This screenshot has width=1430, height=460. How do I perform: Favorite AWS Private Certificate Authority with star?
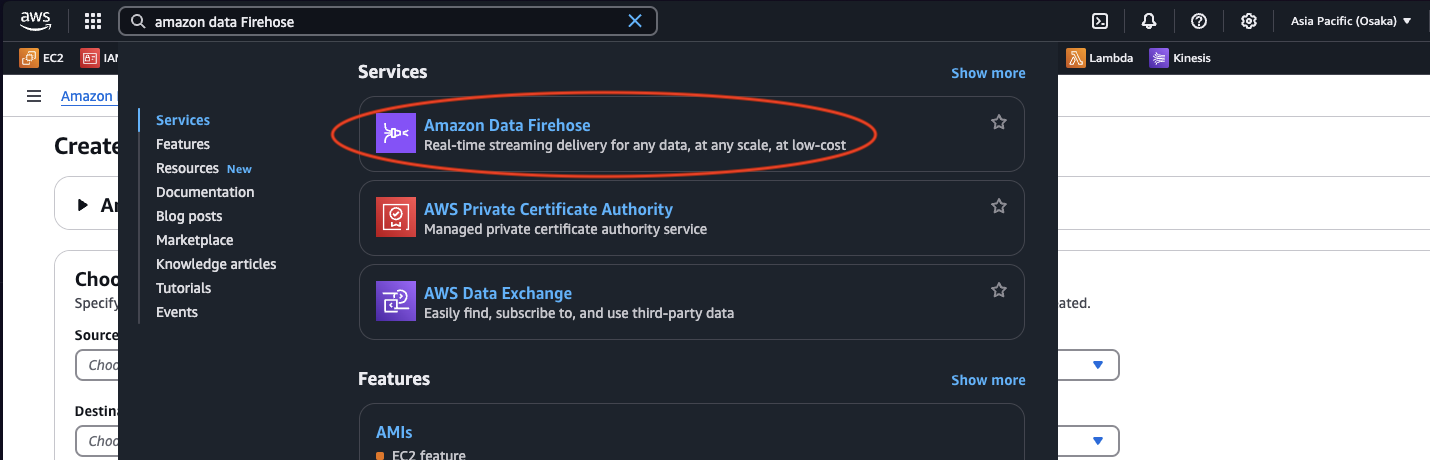(x=998, y=206)
